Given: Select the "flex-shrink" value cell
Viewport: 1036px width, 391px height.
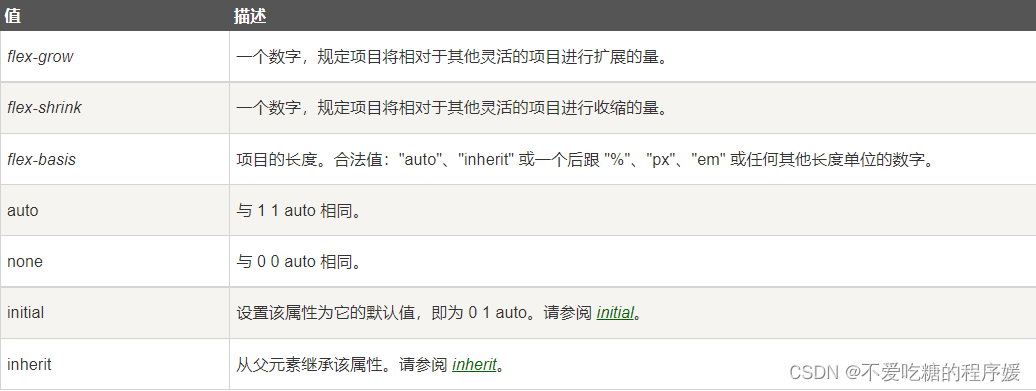Looking at the screenshot, I should point(115,108).
